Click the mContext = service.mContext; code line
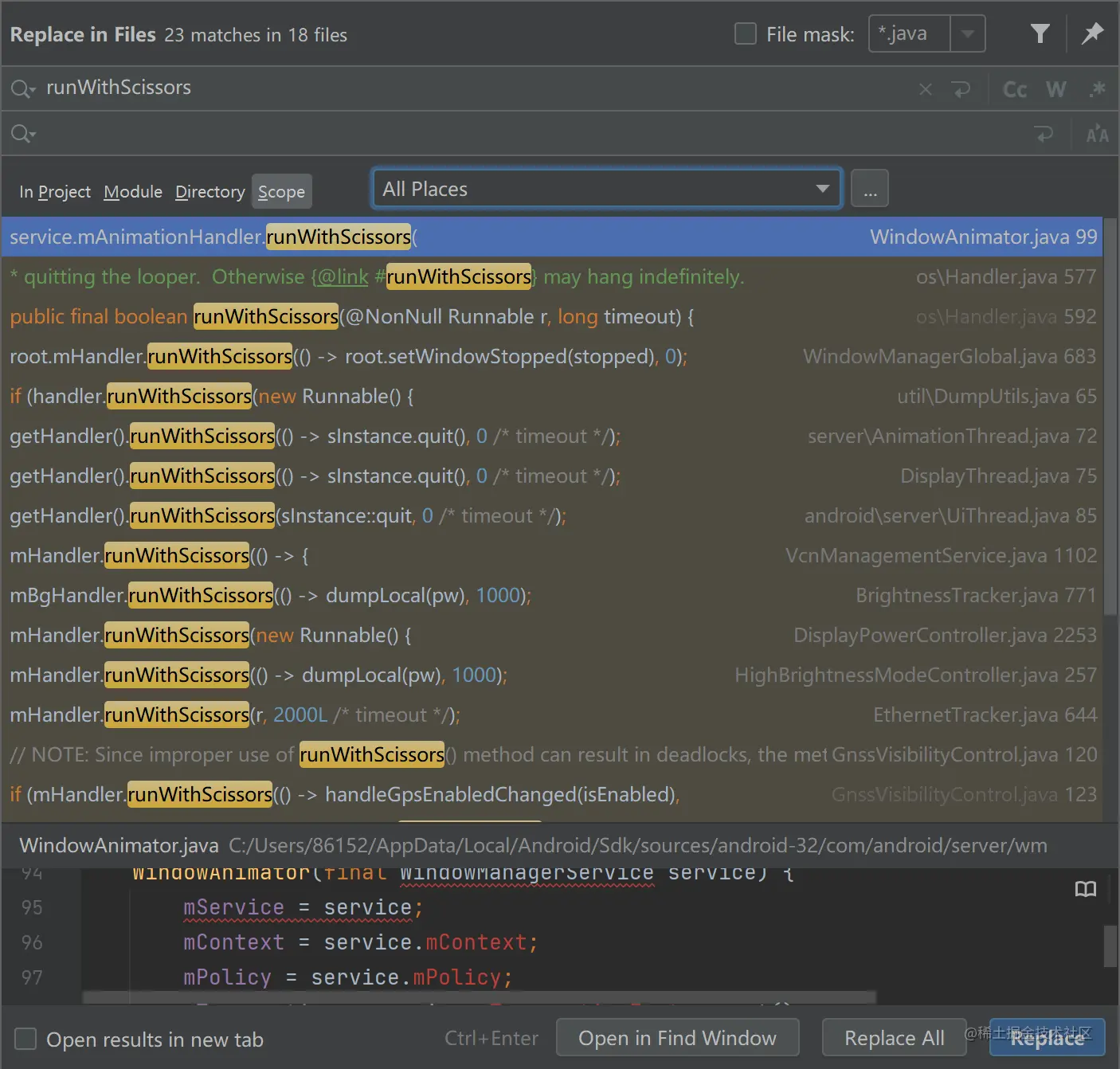The image size is (1120, 1069). tap(361, 942)
